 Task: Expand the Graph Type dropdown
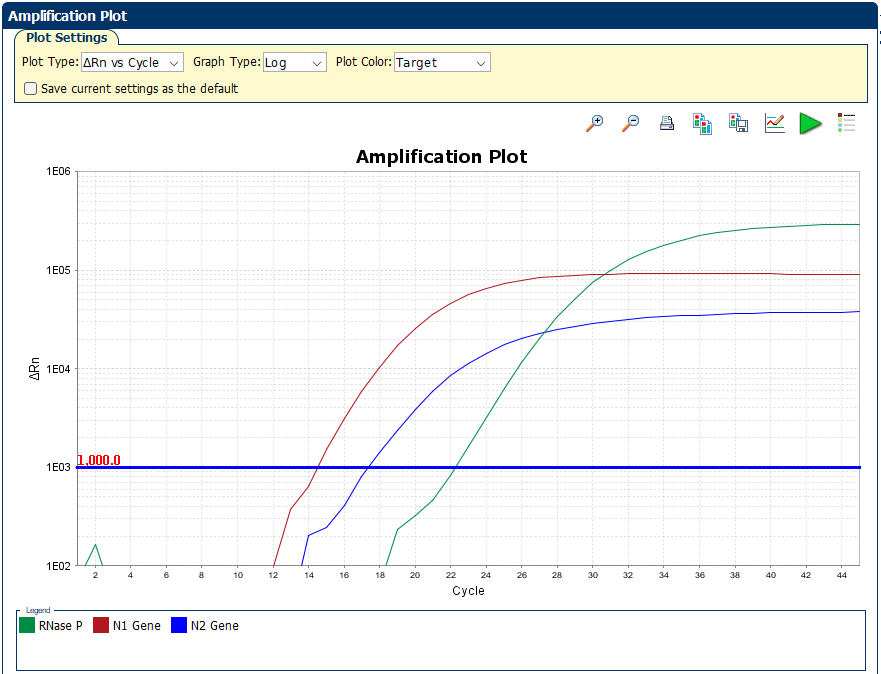[x=294, y=62]
